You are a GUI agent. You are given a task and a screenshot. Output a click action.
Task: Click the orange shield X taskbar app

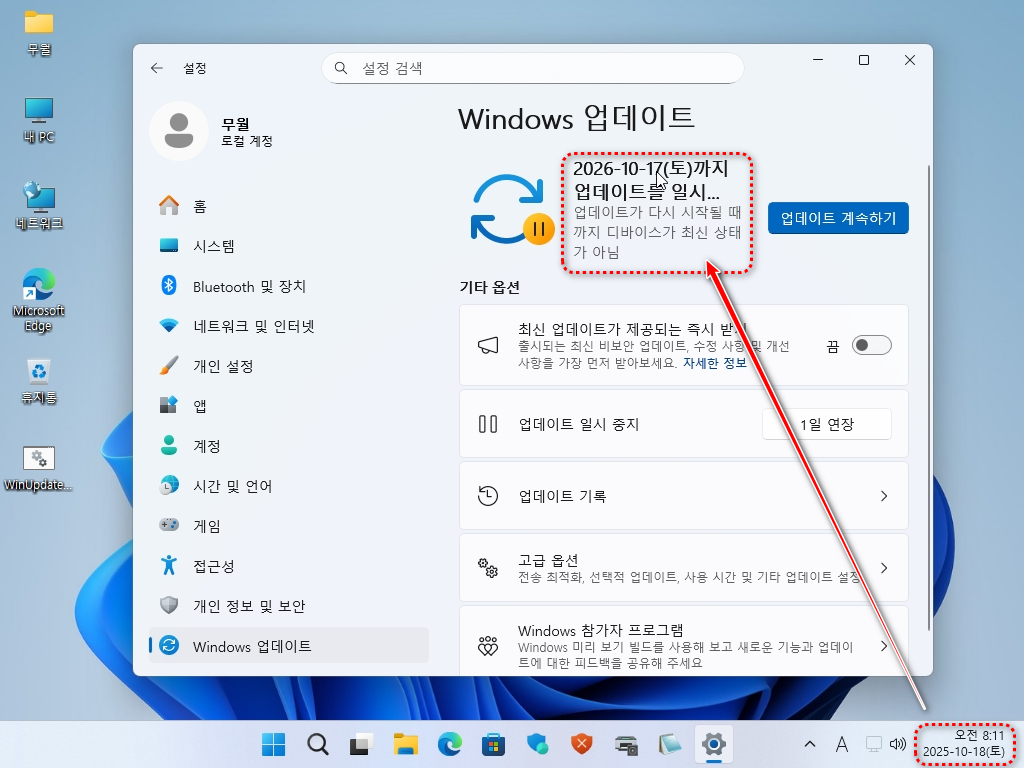click(581, 744)
